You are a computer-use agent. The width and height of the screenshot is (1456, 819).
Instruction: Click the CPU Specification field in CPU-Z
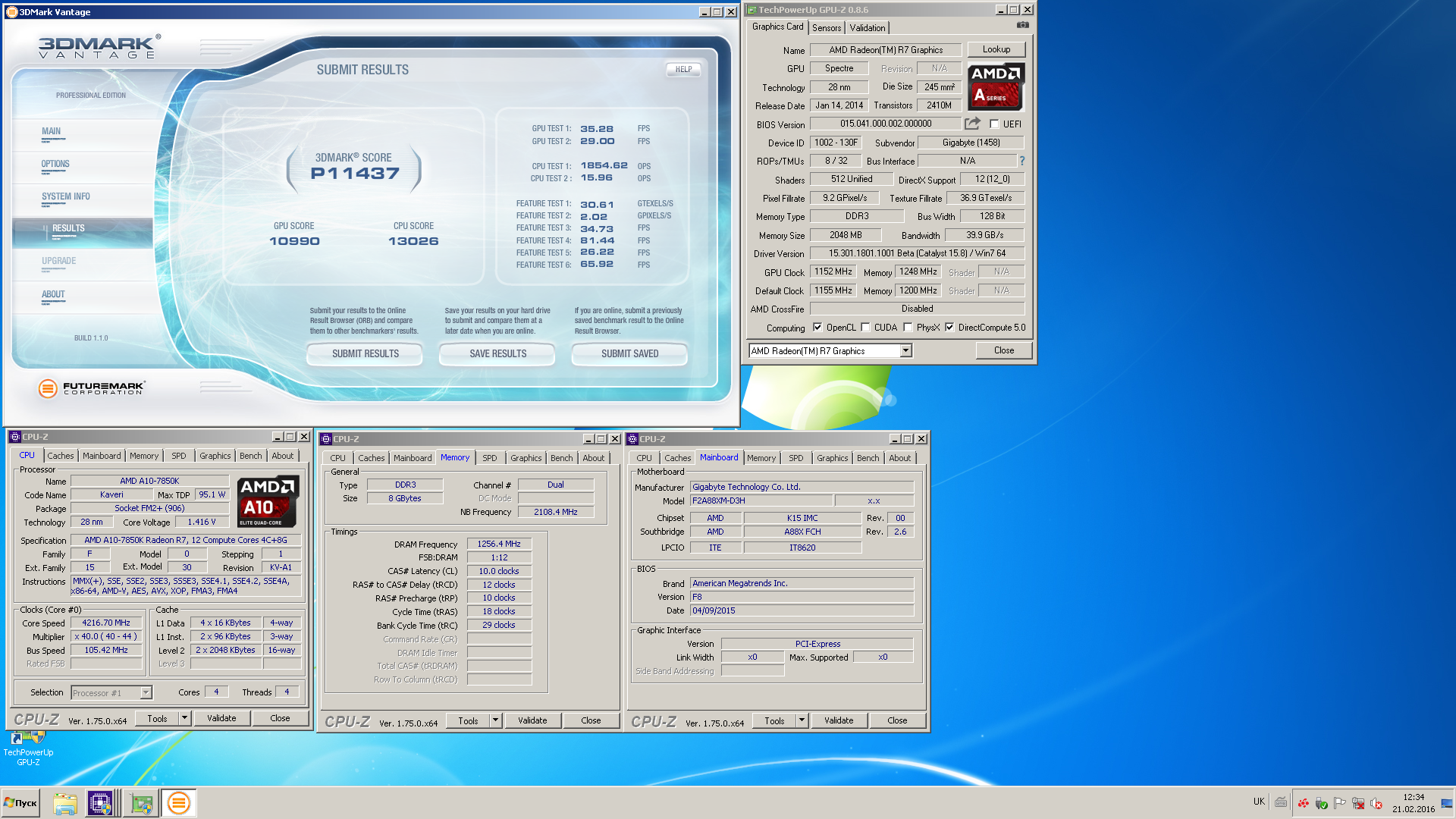(x=186, y=540)
